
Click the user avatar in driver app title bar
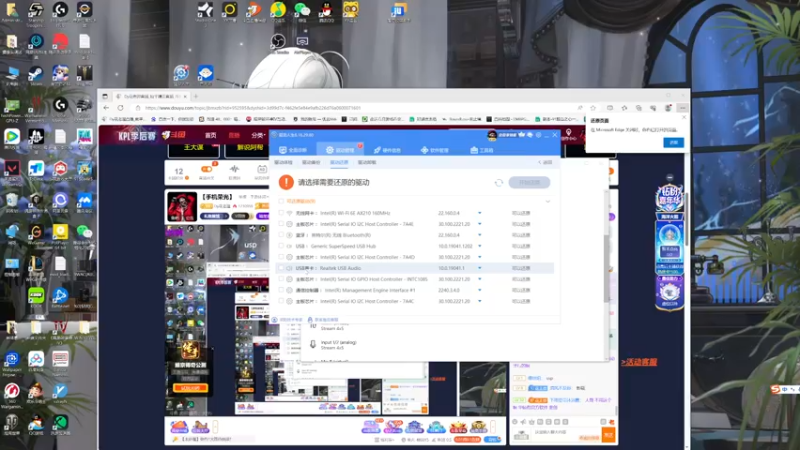[x=492, y=135]
